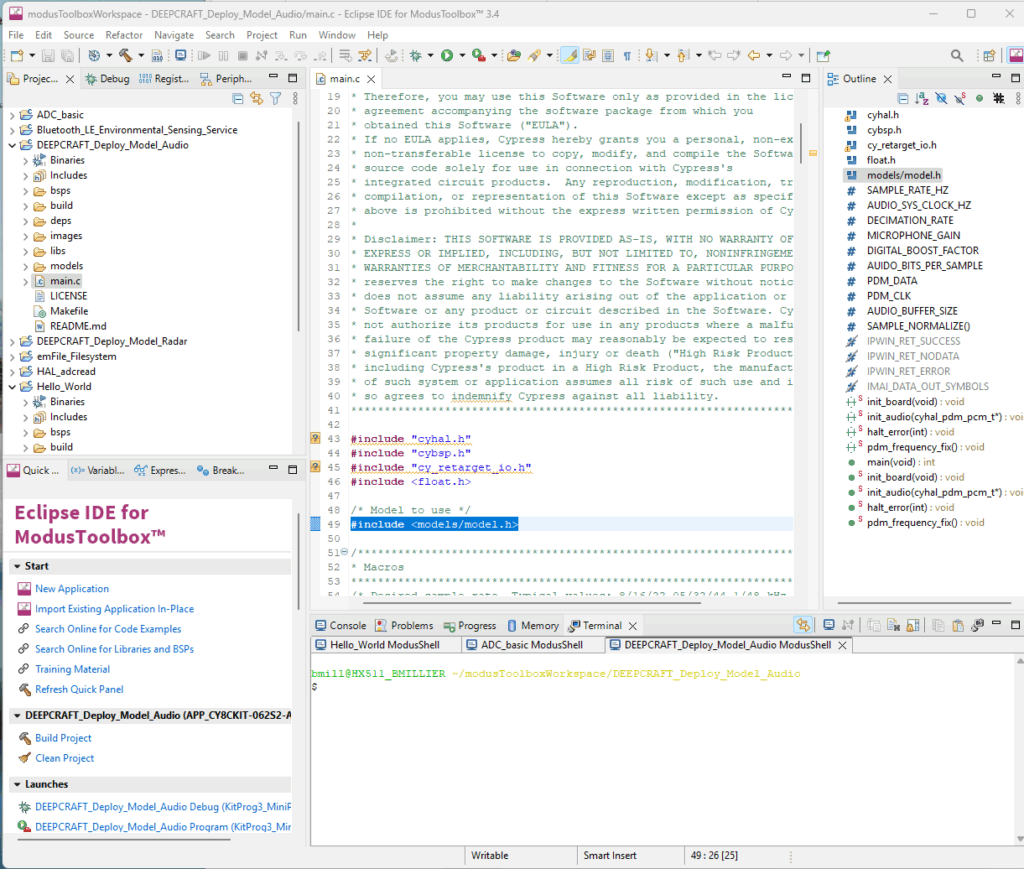Viewport: 1024px width, 869px height.
Task: Open the Navigate menu
Action: [174, 35]
